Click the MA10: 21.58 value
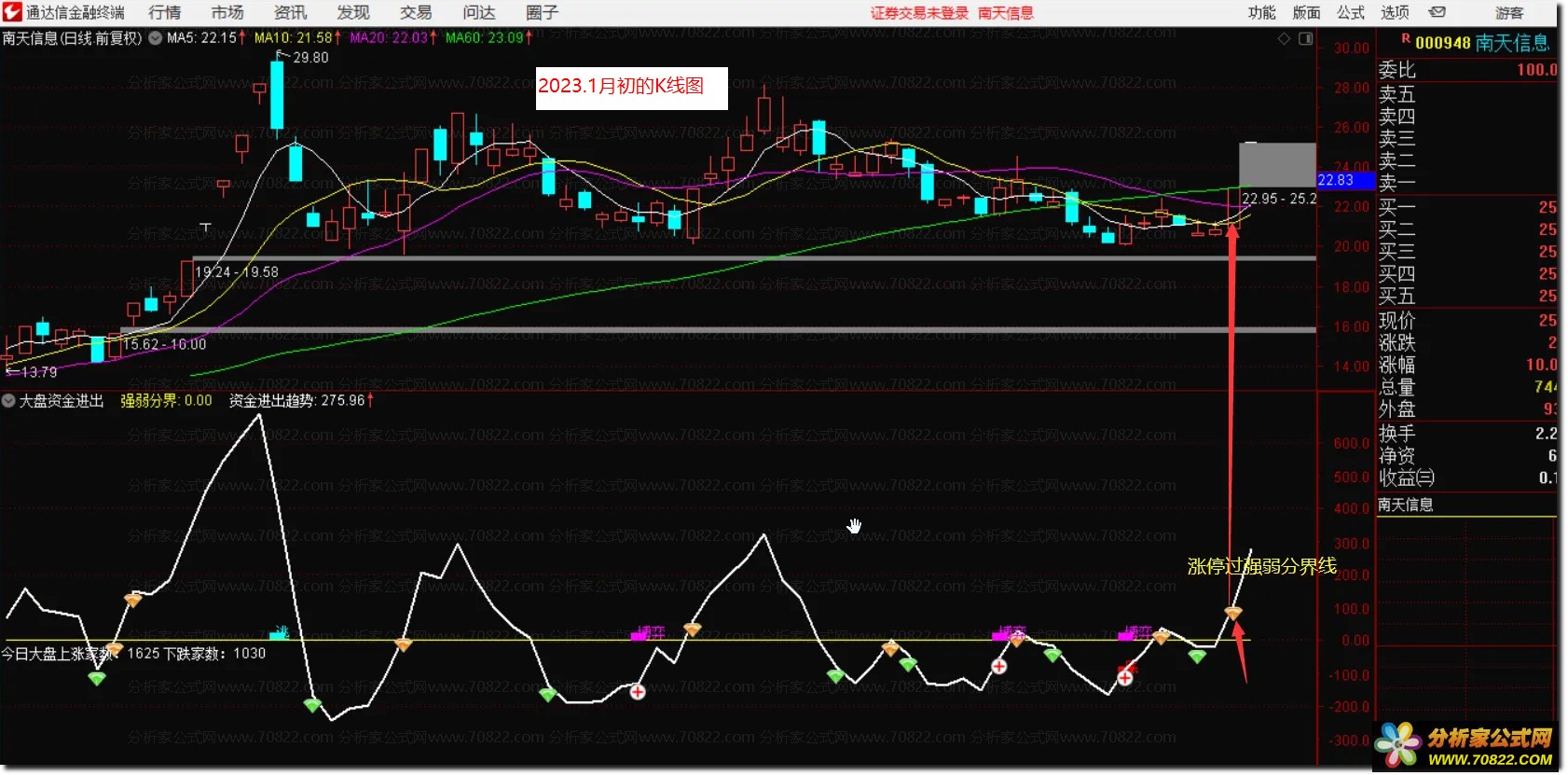 tap(297, 38)
